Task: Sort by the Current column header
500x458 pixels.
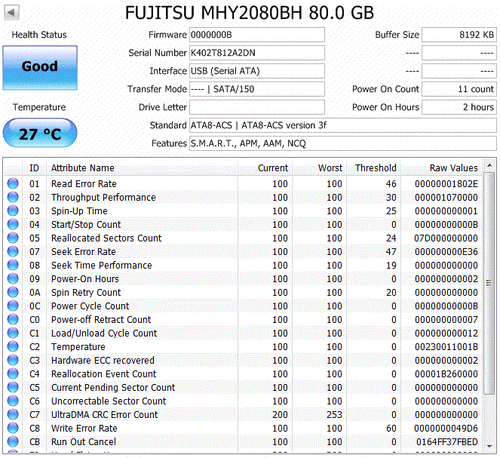Action: tap(265, 168)
